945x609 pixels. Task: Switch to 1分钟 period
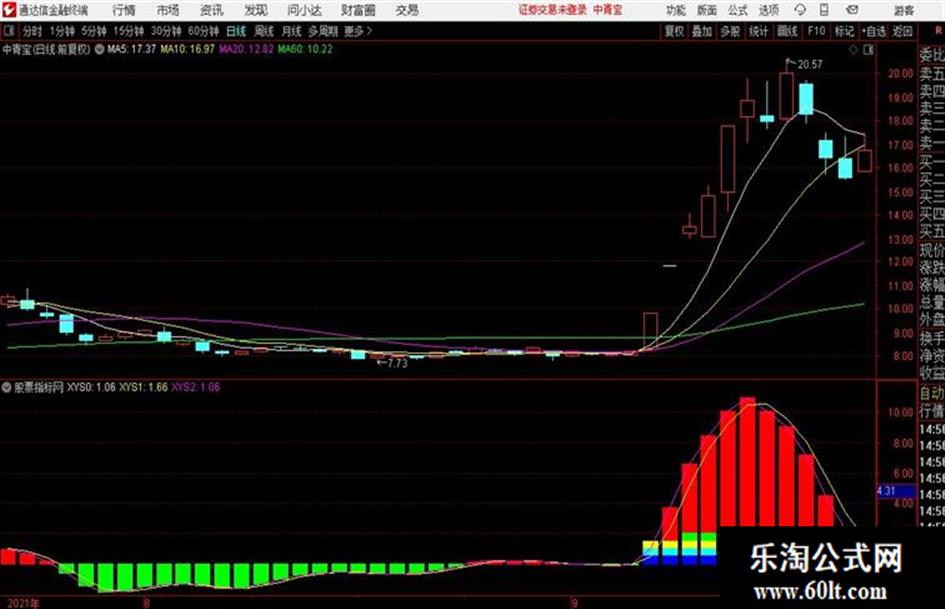point(62,31)
